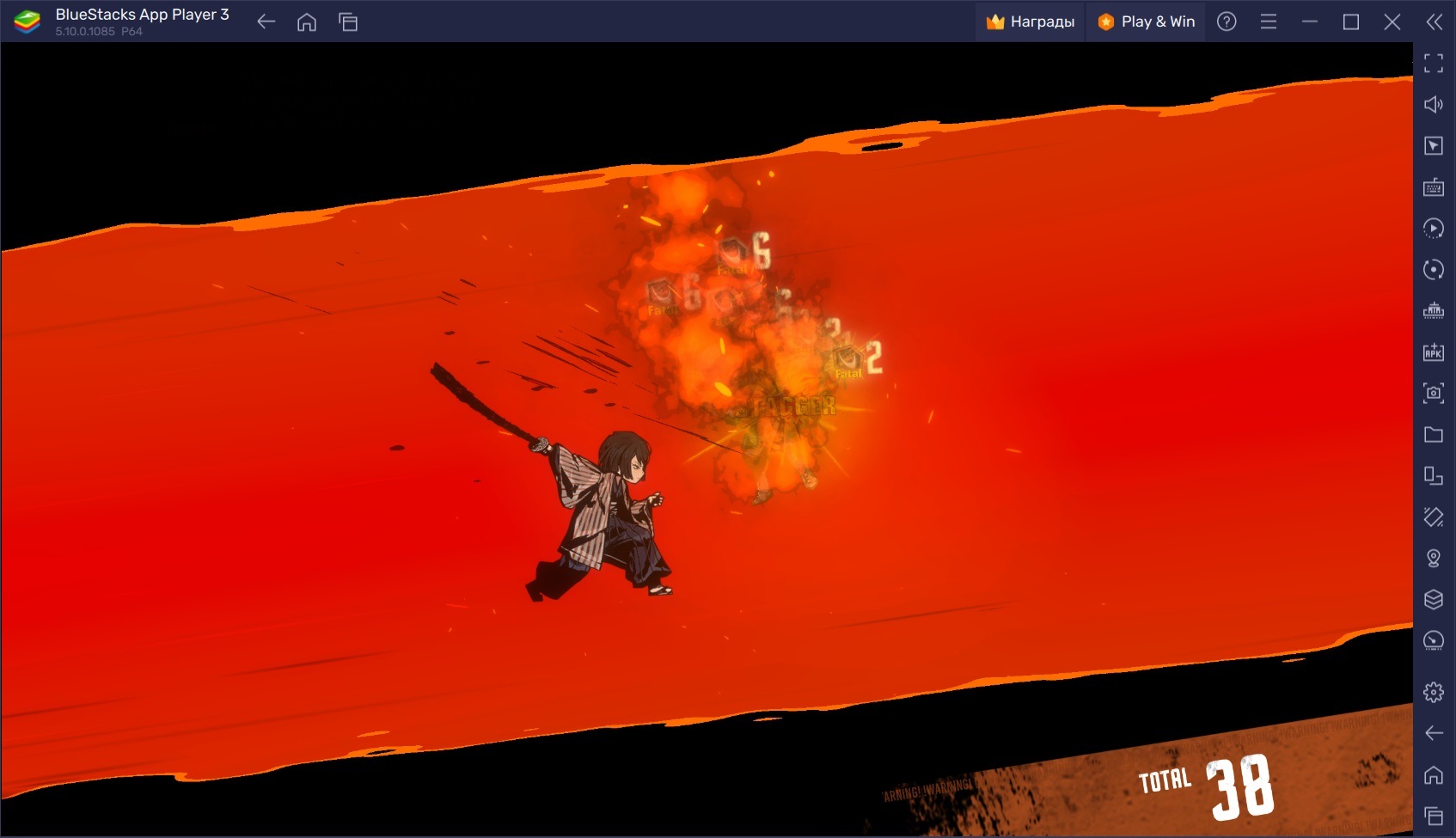The height and width of the screenshot is (838, 1456).
Task: Open the multi-instance manager layers icon
Action: pos(1433,599)
